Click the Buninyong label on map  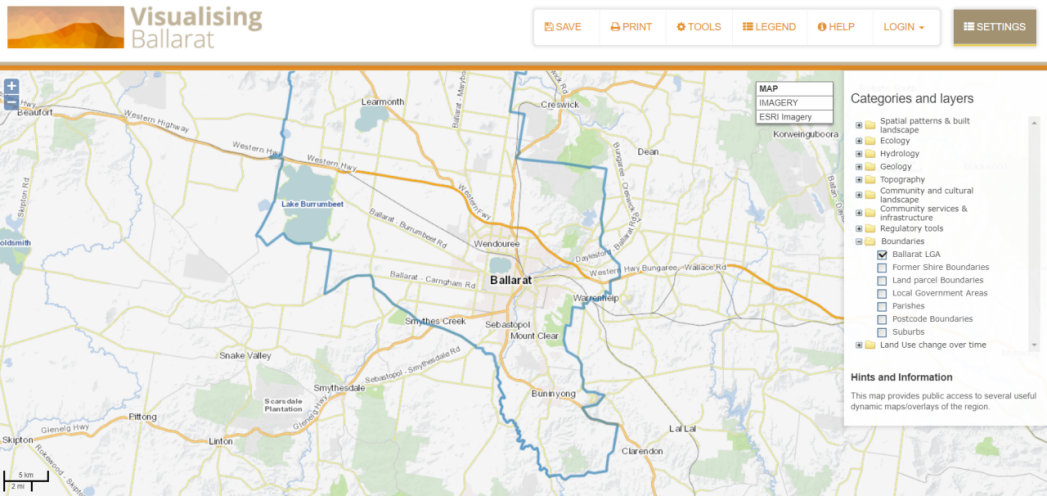point(553,394)
